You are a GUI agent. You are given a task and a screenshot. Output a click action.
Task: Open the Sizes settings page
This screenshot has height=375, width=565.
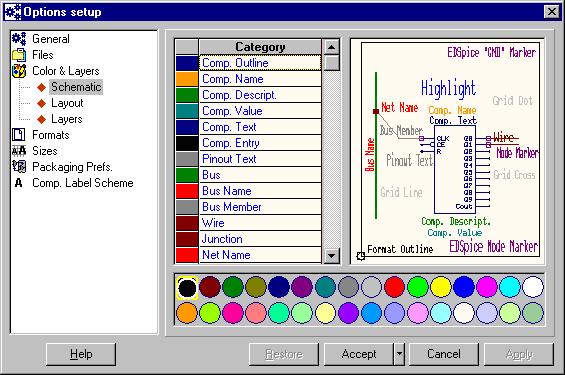coord(45,151)
